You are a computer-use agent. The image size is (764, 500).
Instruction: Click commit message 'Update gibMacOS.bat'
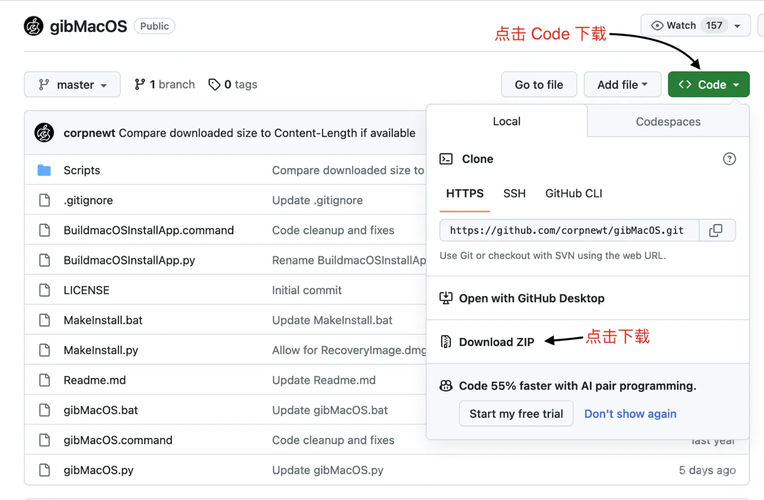[330, 410]
